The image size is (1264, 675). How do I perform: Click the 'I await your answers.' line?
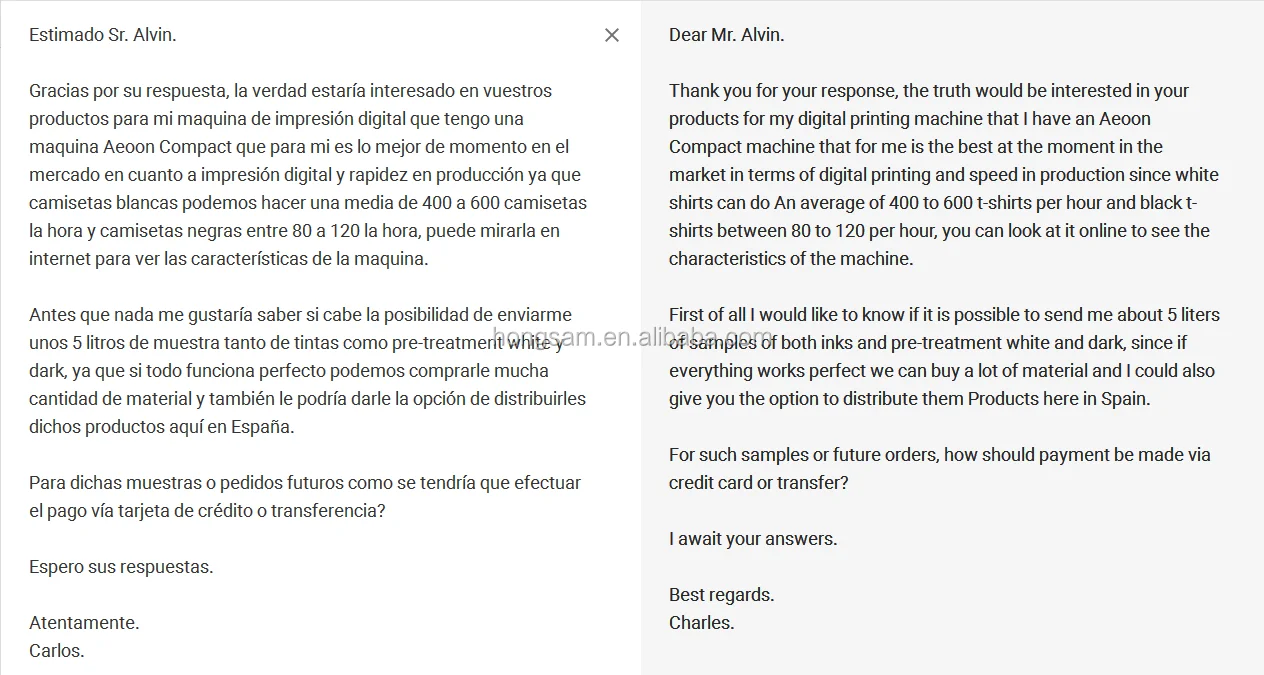752,539
